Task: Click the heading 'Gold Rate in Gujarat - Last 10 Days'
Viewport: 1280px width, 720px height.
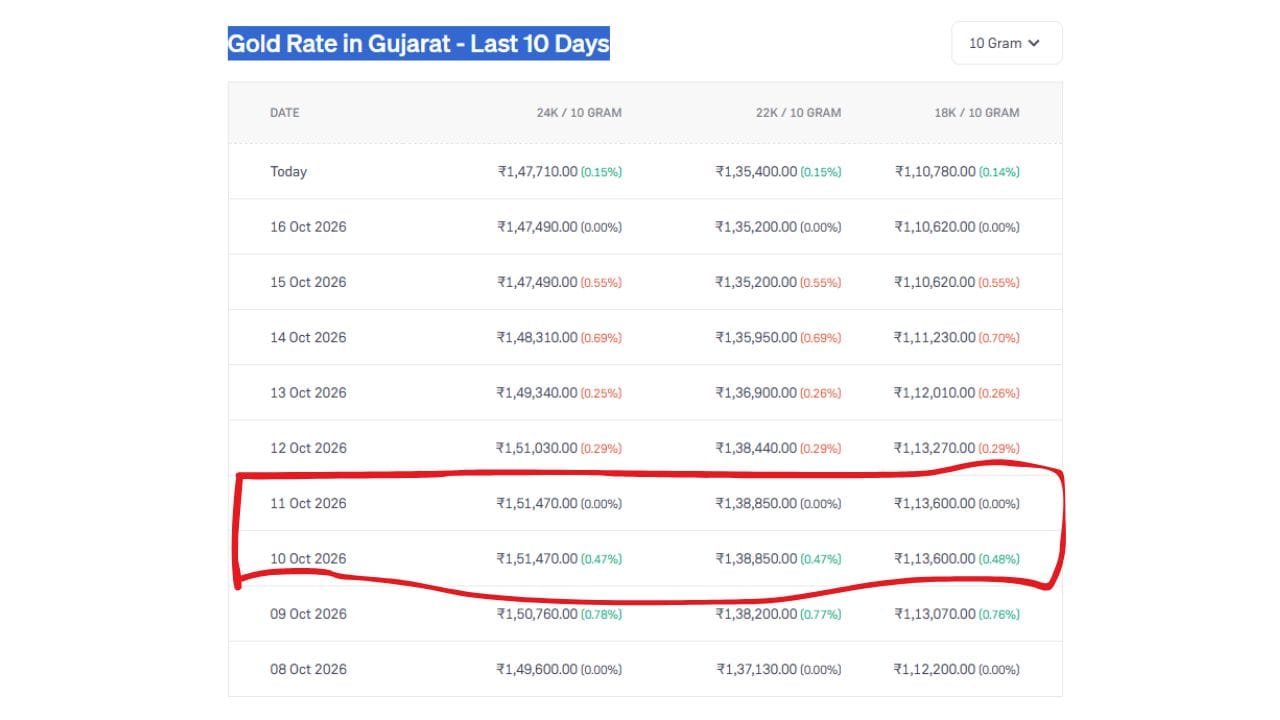Action: pos(419,44)
